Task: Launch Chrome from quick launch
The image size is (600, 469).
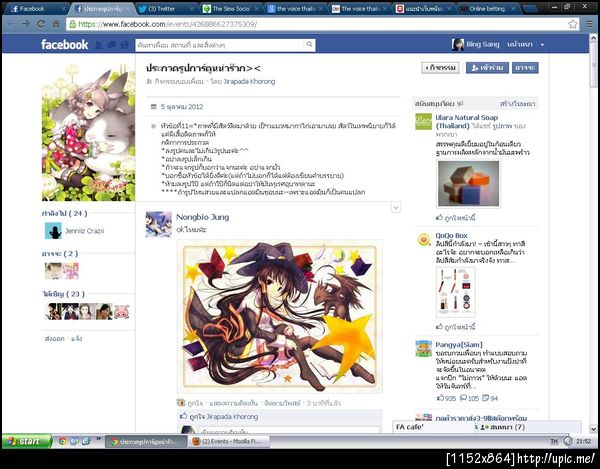Action: [x=62, y=441]
